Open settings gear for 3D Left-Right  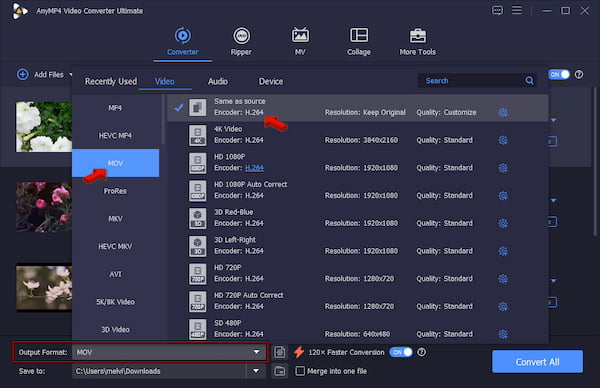coord(503,251)
